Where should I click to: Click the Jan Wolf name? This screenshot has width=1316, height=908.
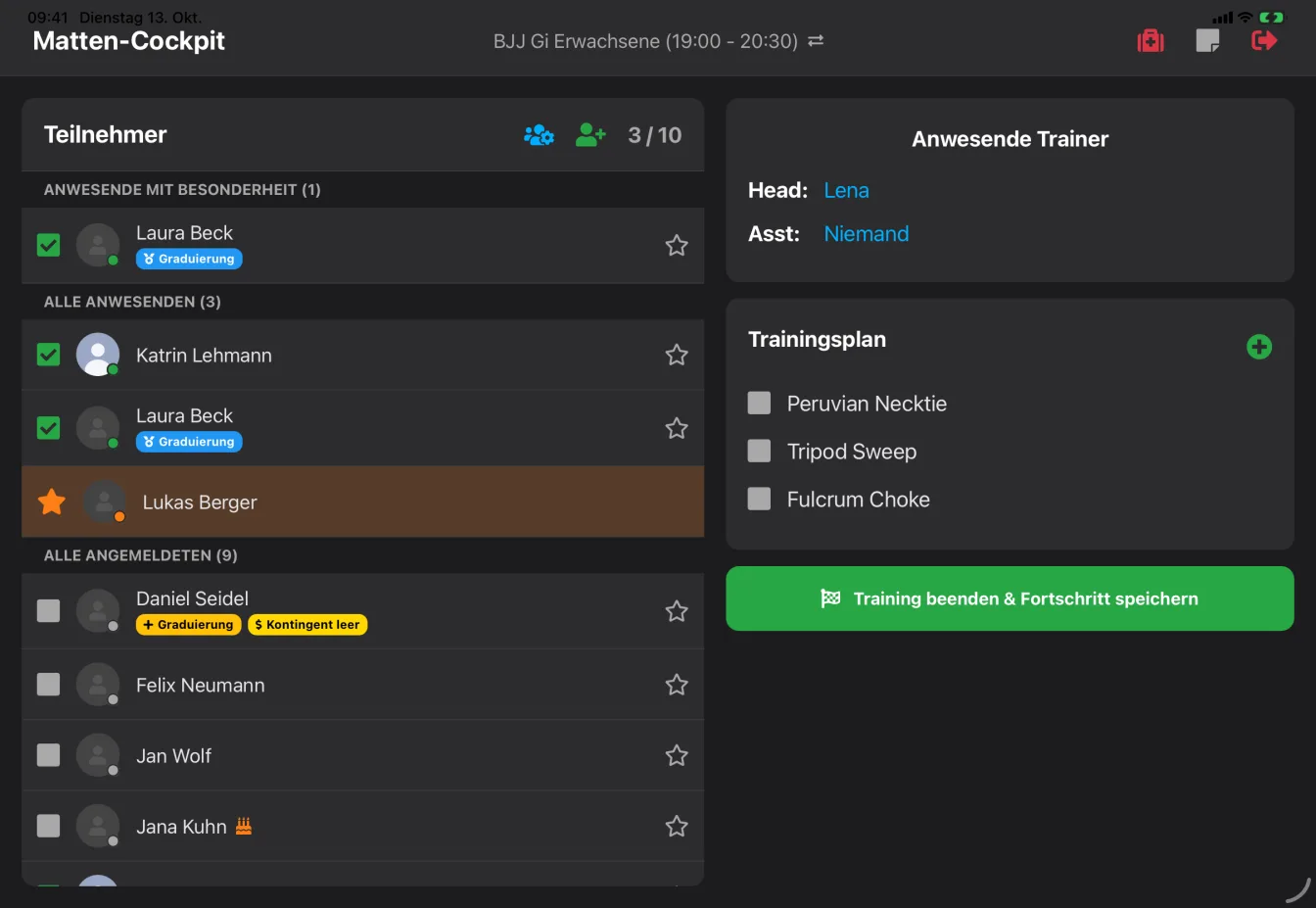tap(173, 756)
